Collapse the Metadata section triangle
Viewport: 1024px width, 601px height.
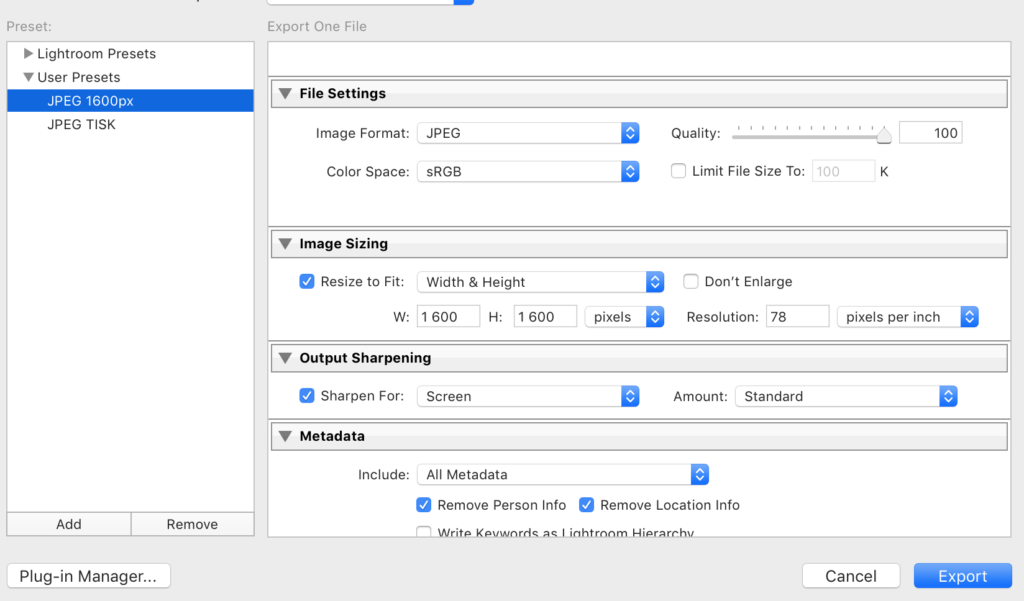285,436
